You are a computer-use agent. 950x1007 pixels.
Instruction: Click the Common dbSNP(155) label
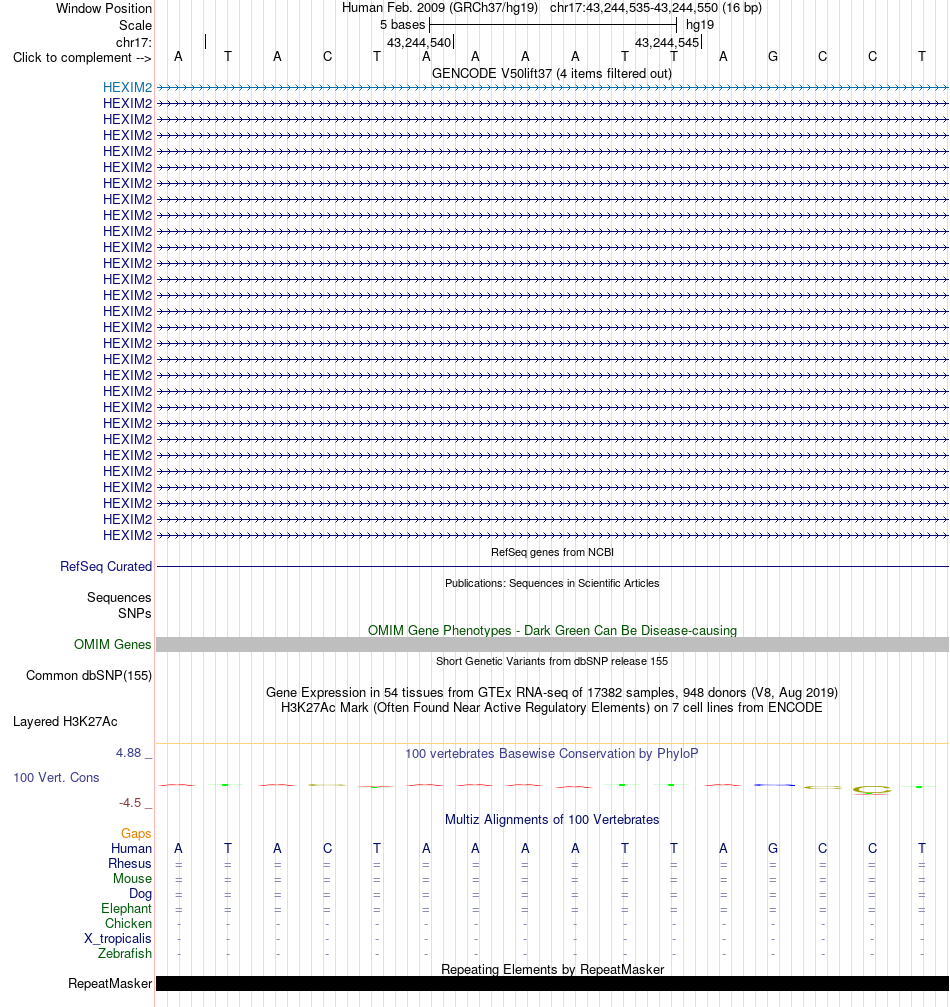click(89, 676)
